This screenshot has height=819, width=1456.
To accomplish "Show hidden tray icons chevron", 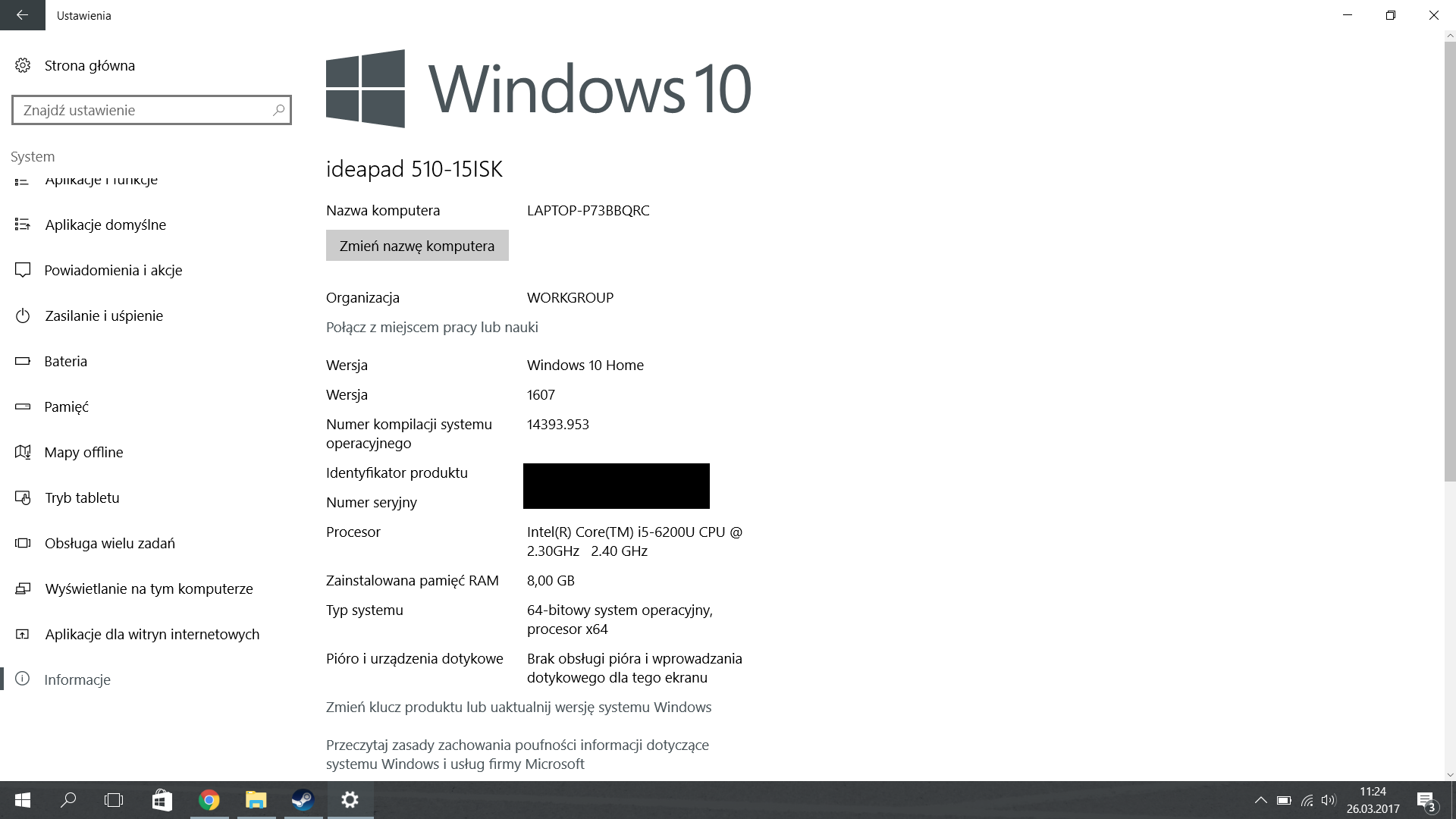I will pyautogui.click(x=1260, y=800).
